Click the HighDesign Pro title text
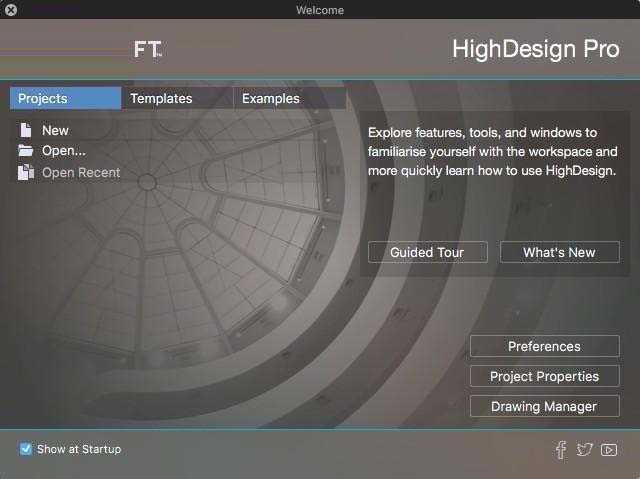640x479 pixels. (536, 49)
